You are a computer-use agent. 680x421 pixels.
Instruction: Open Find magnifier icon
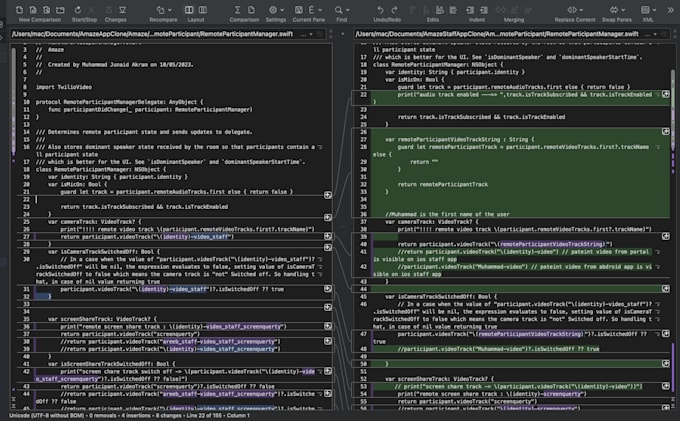click(x=338, y=10)
